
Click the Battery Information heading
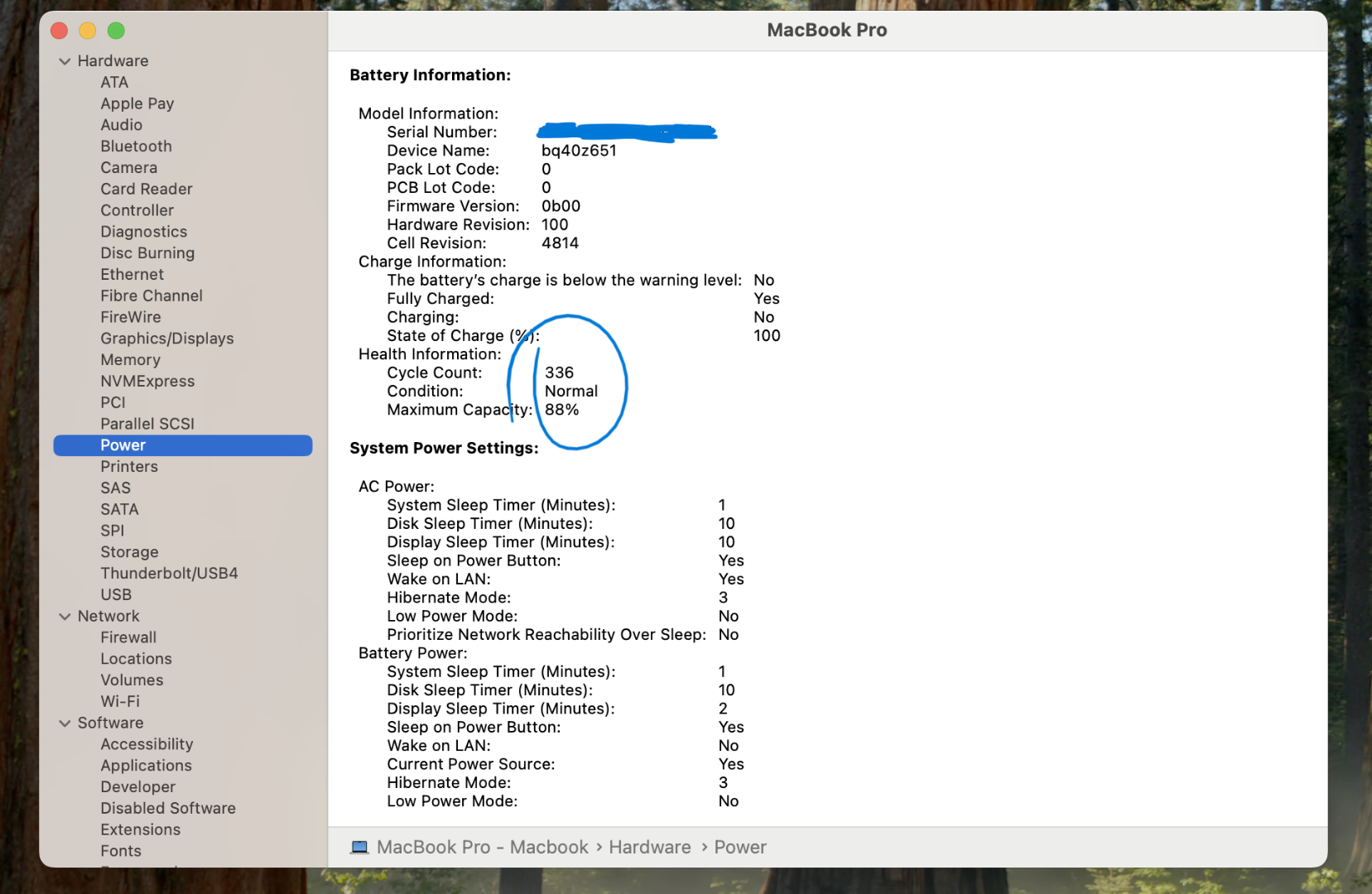[431, 75]
